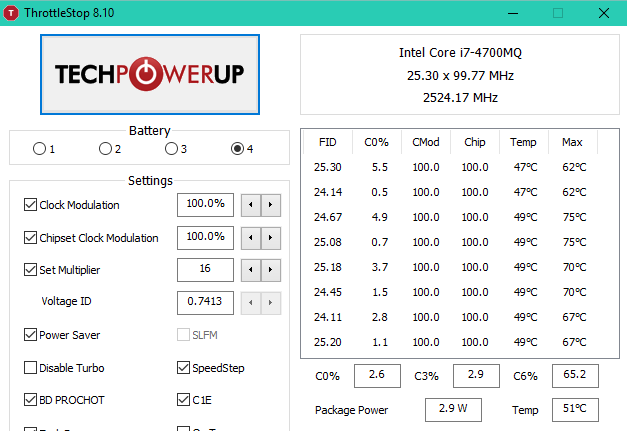The image size is (627, 431).
Task: Decrease Chipset Clock Modulation with left arrow
Action: tap(251, 238)
